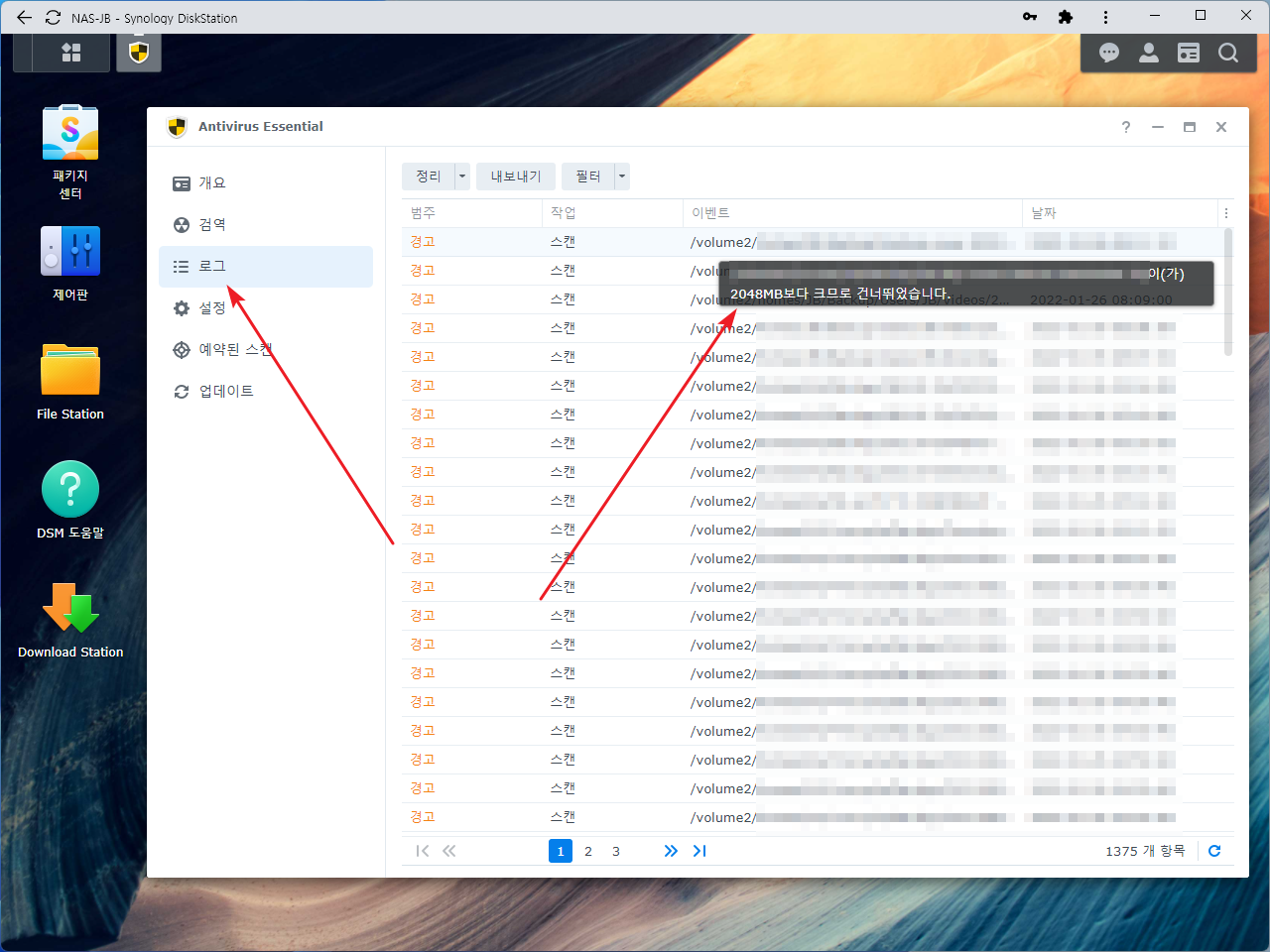Image resolution: width=1270 pixels, height=952 pixels.
Task: Select the first 경고 log row
Action: pyautogui.click(x=813, y=242)
